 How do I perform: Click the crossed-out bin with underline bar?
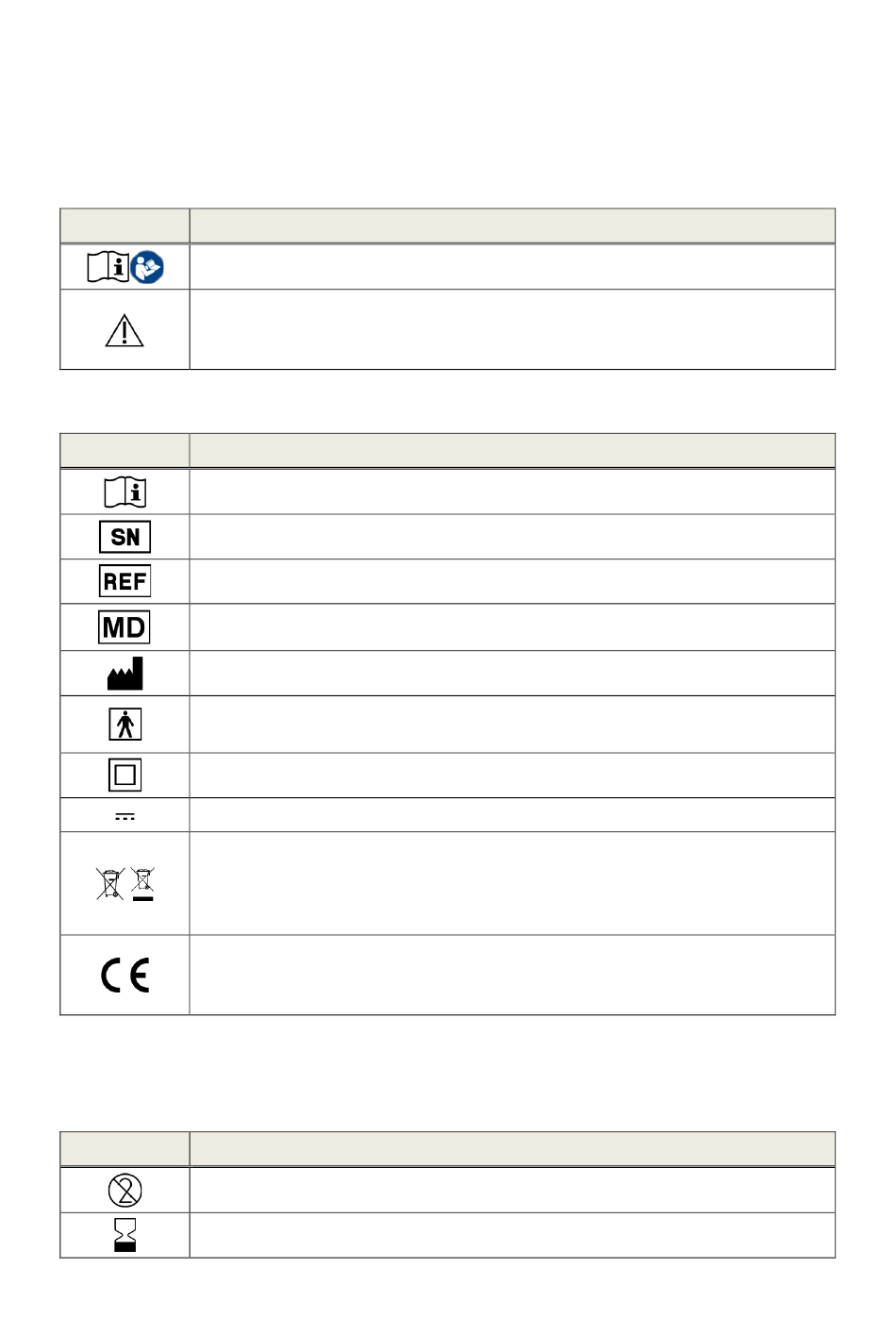coord(142,884)
